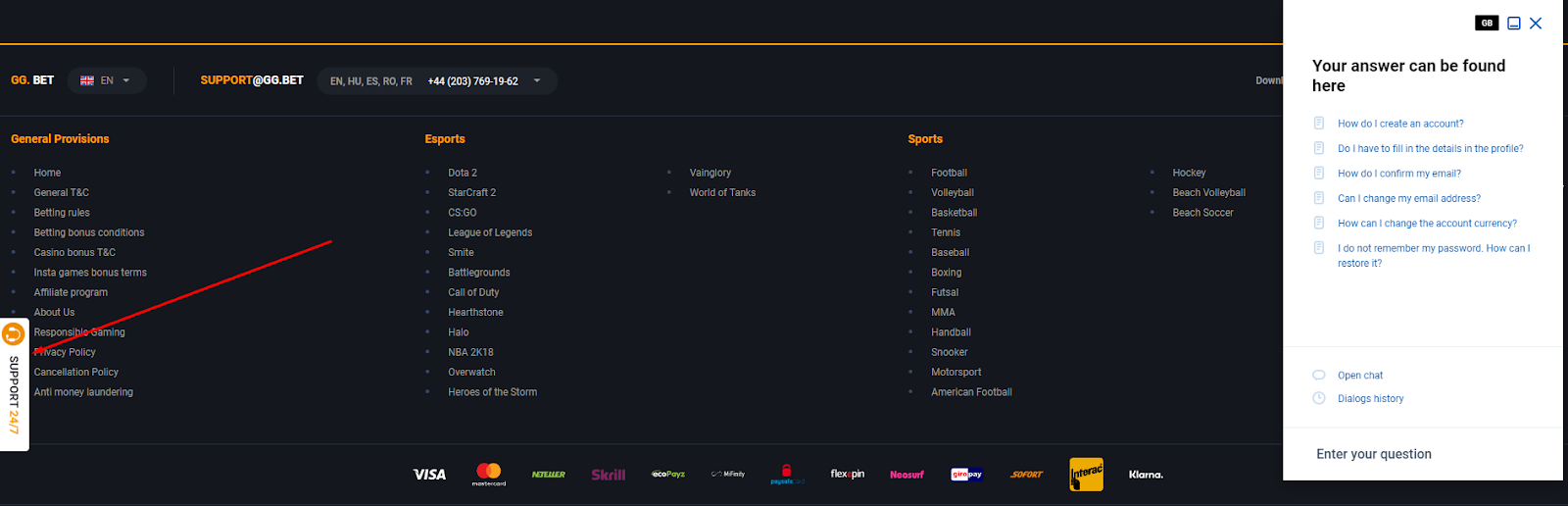This screenshot has height=506, width=1568.
Task: Click the Open chat link
Action: [x=1360, y=376]
